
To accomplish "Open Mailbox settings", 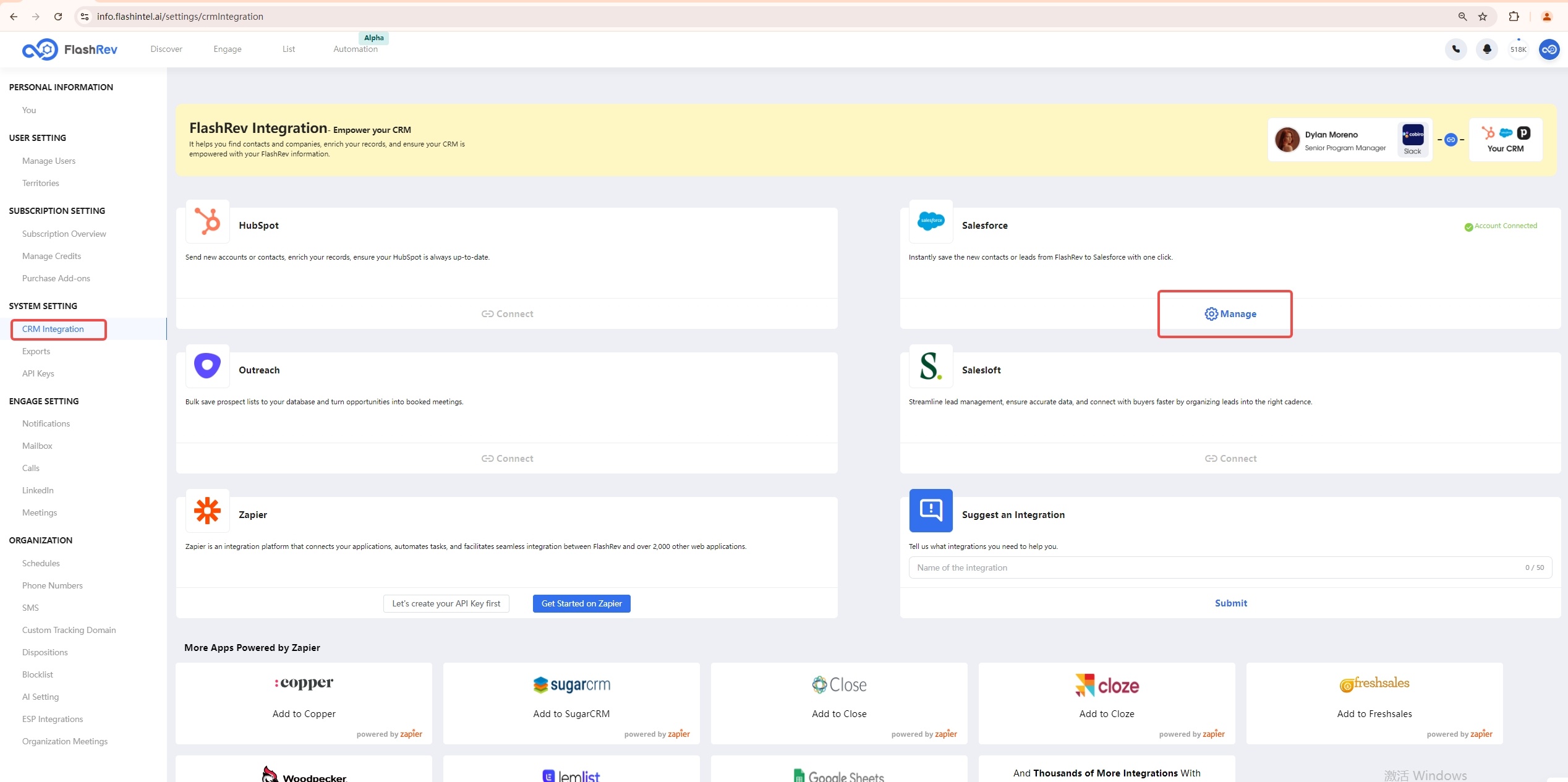I will 37,446.
